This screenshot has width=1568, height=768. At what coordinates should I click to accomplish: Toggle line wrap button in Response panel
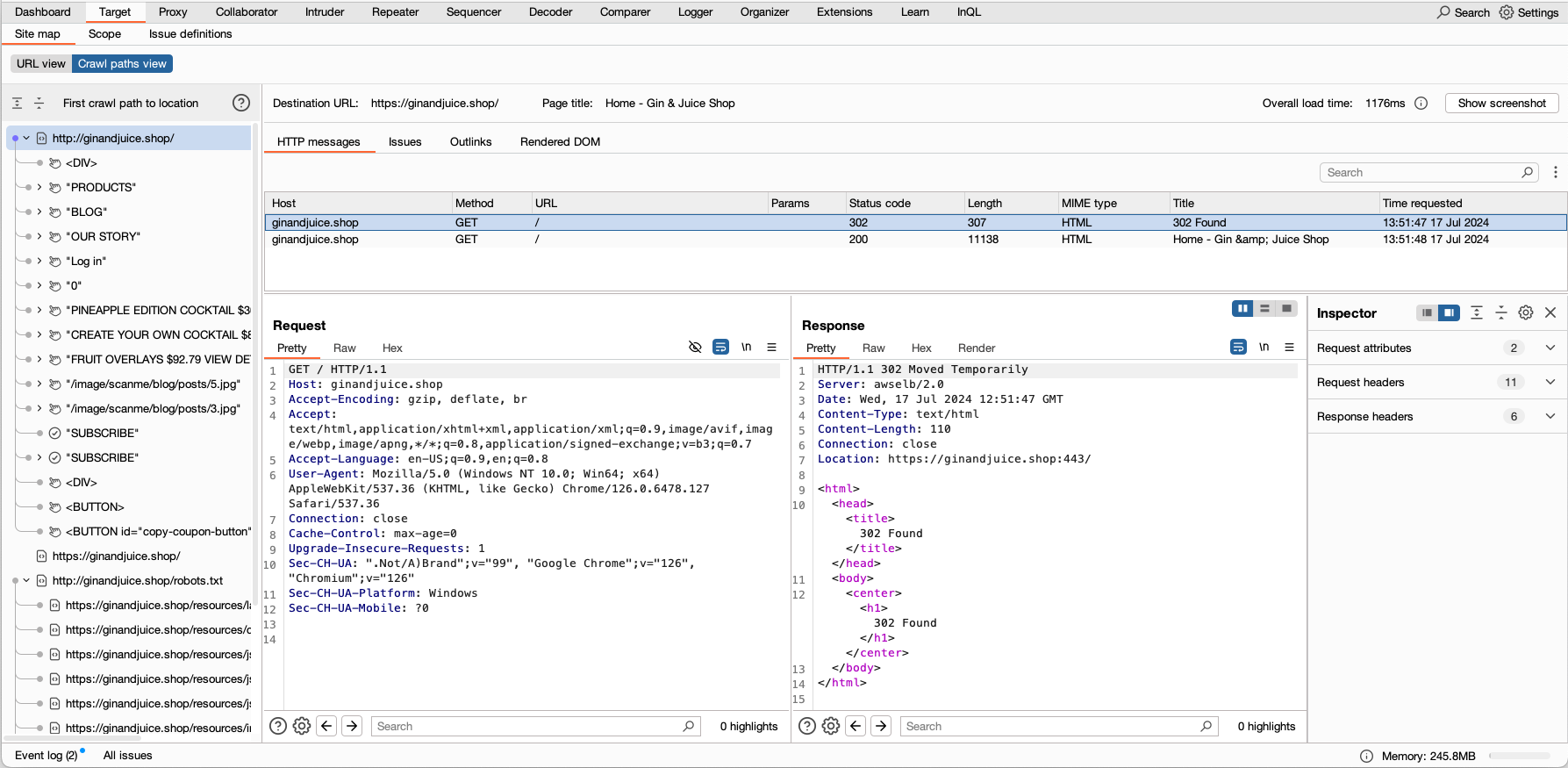click(x=1238, y=348)
